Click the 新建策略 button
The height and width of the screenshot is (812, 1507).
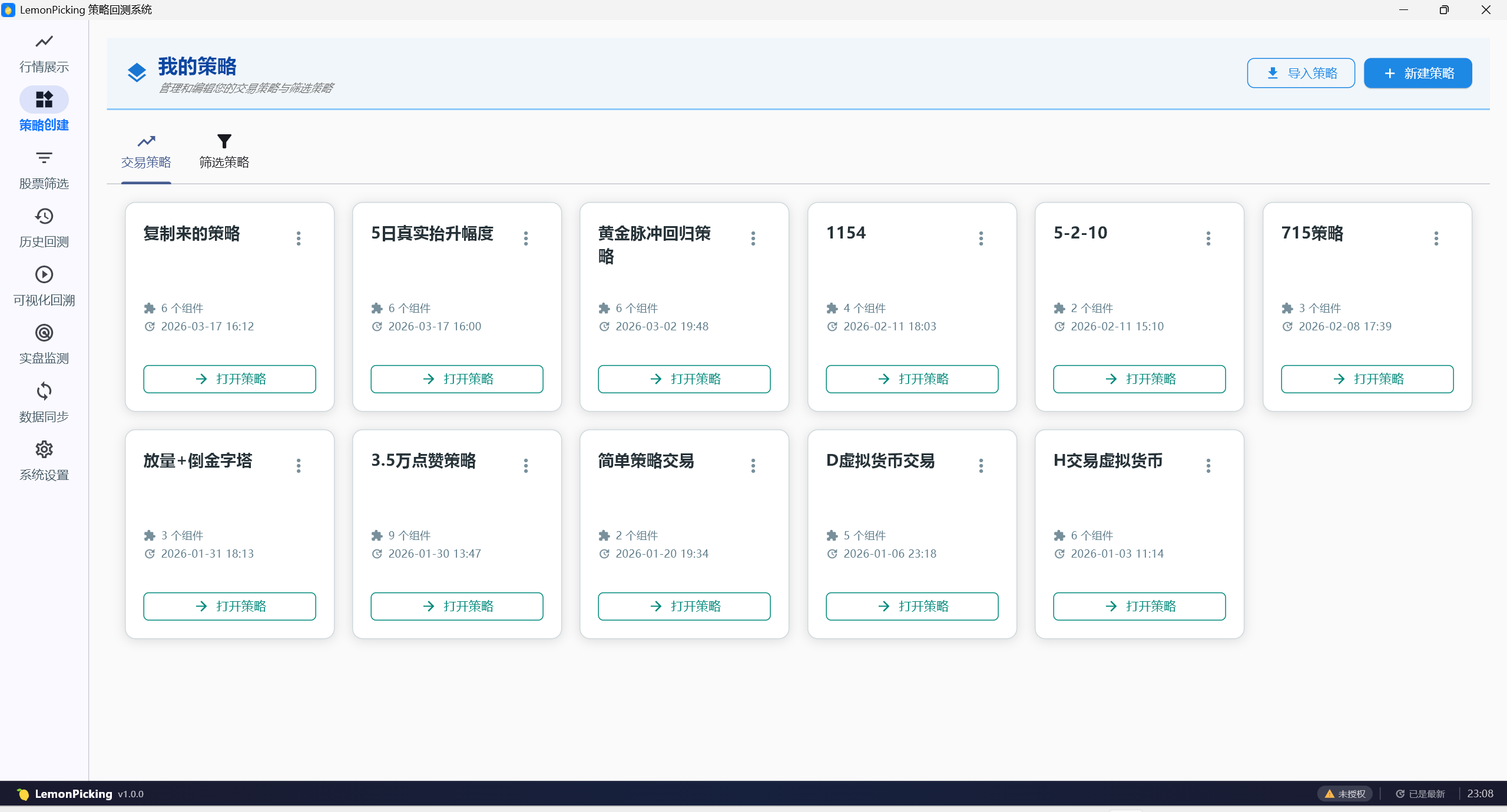pyautogui.click(x=1417, y=73)
